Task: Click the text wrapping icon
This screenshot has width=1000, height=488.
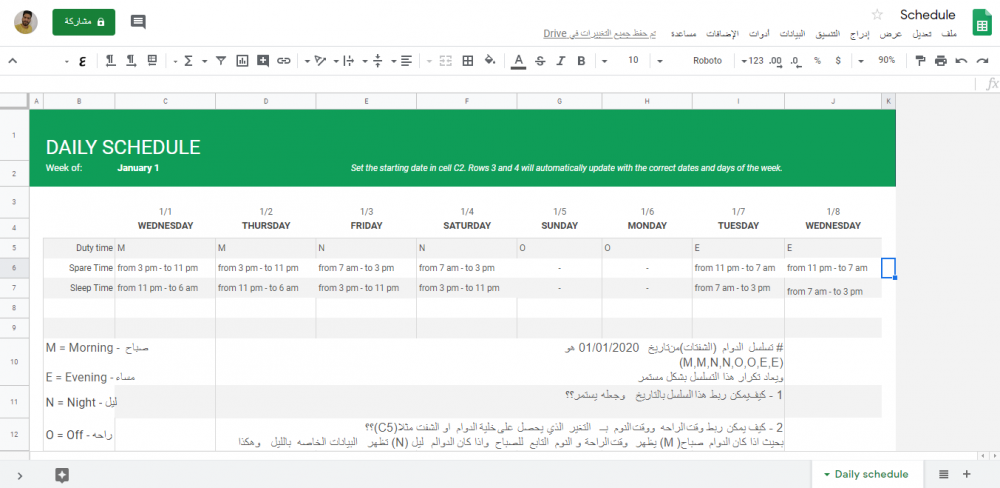Action: (349, 61)
